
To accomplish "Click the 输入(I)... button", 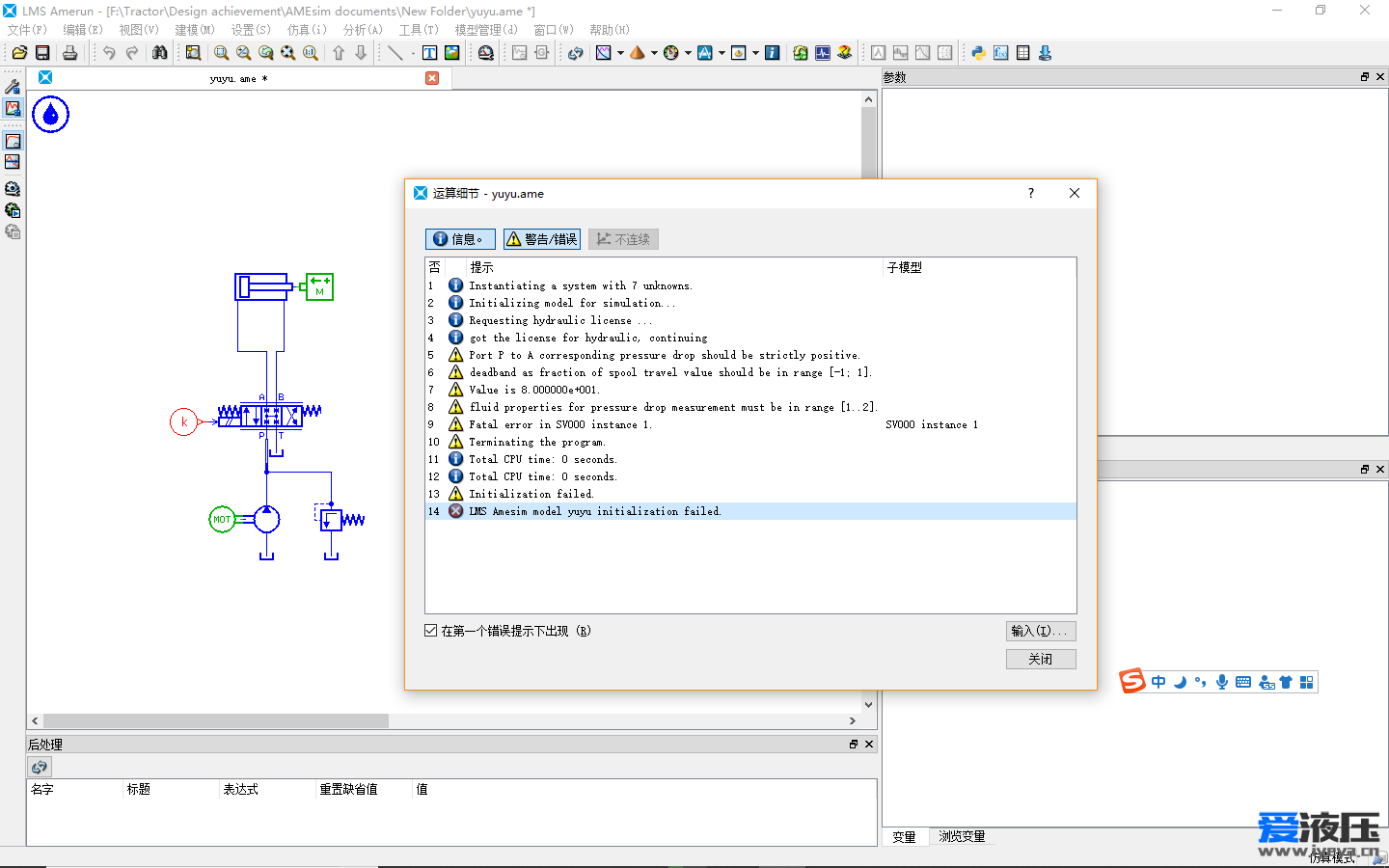I will [1041, 631].
